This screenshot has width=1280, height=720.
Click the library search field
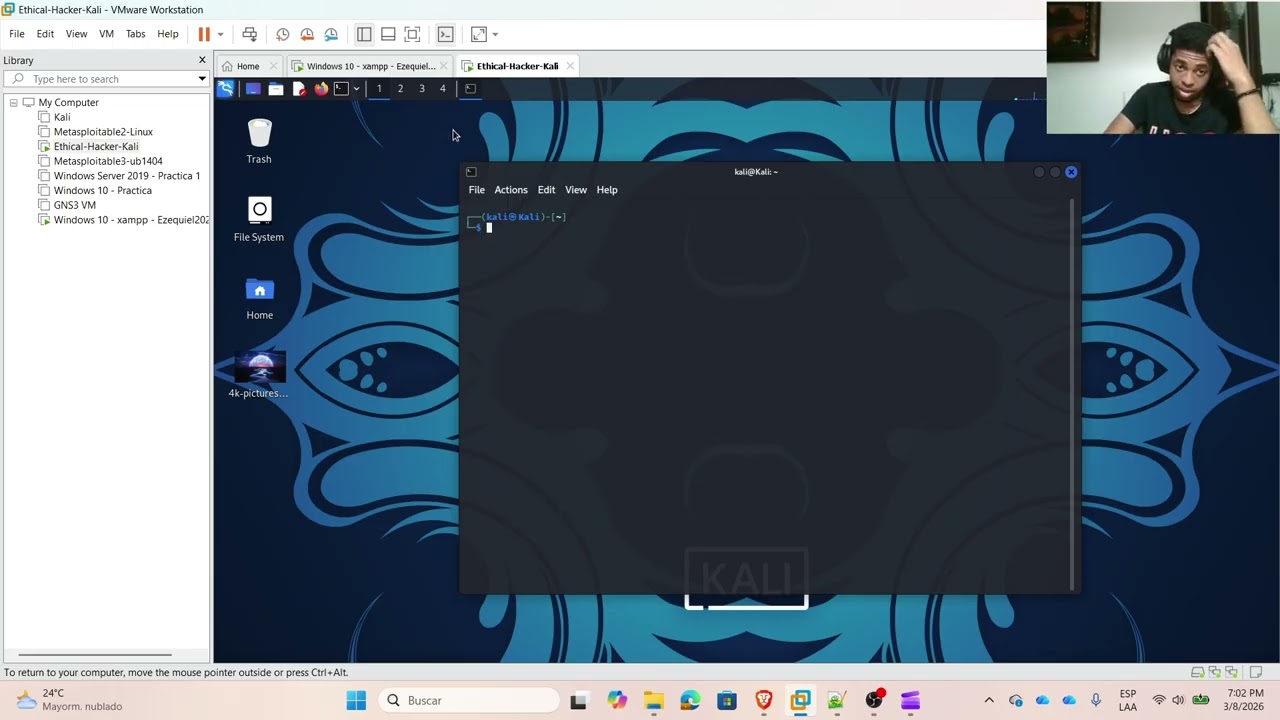click(108, 79)
